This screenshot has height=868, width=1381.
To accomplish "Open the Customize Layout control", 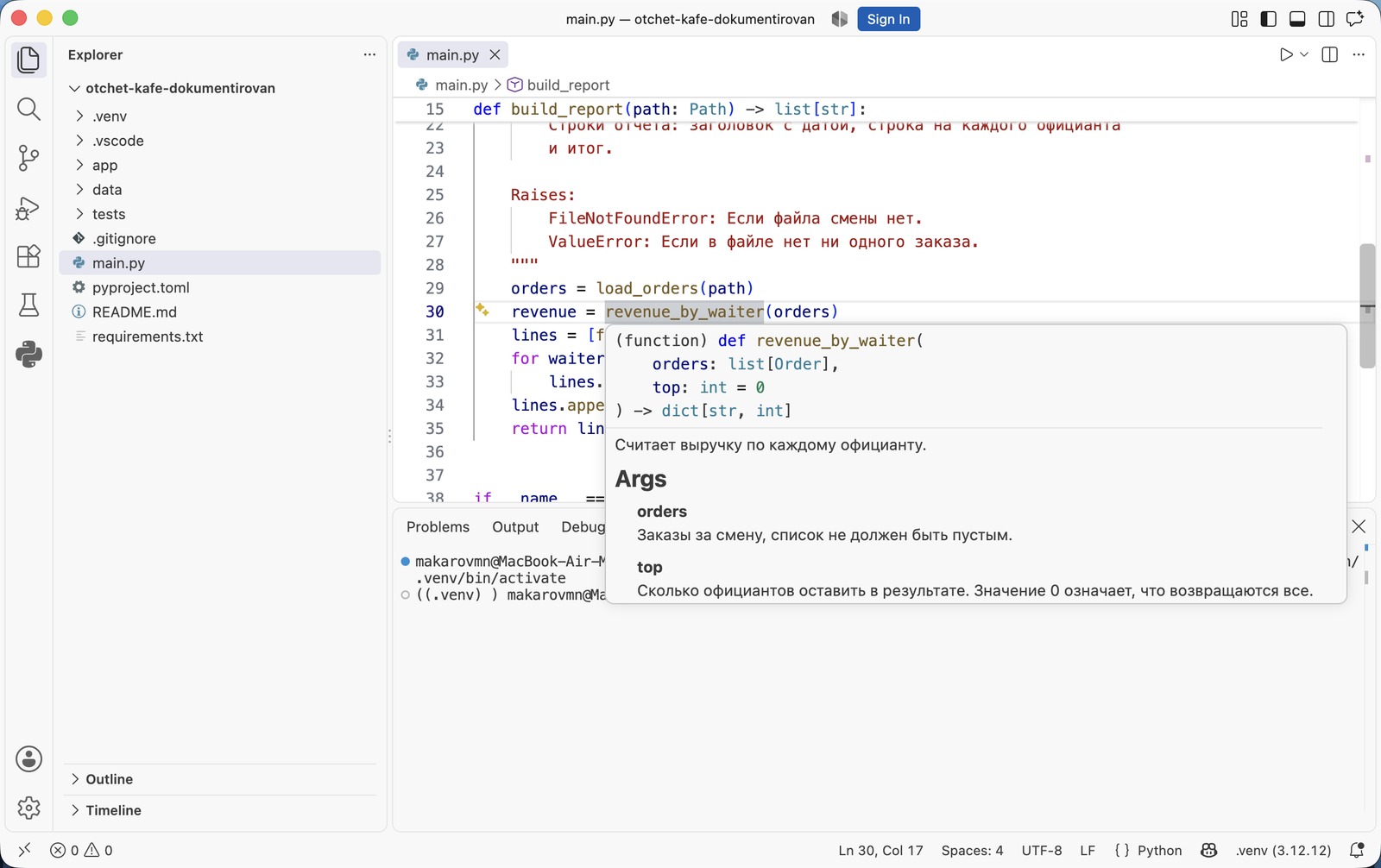I will click(x=1239, y=19).
